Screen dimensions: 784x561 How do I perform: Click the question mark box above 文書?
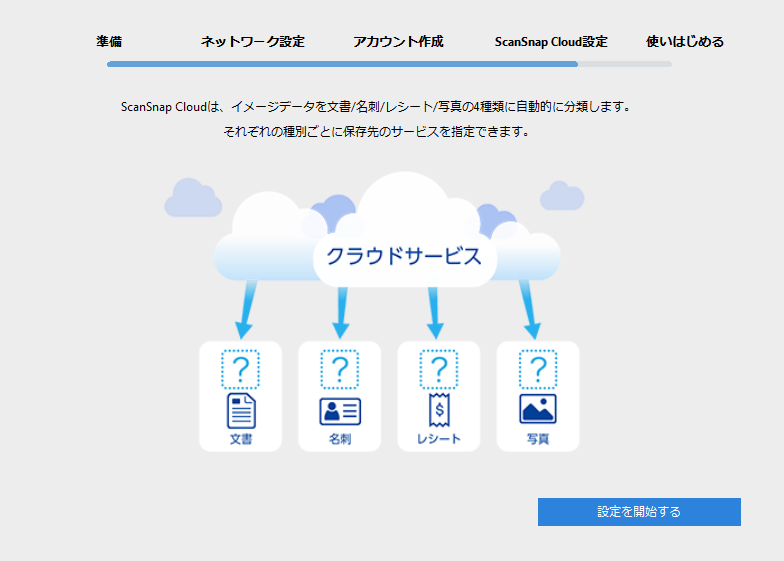tap(240, 370)
